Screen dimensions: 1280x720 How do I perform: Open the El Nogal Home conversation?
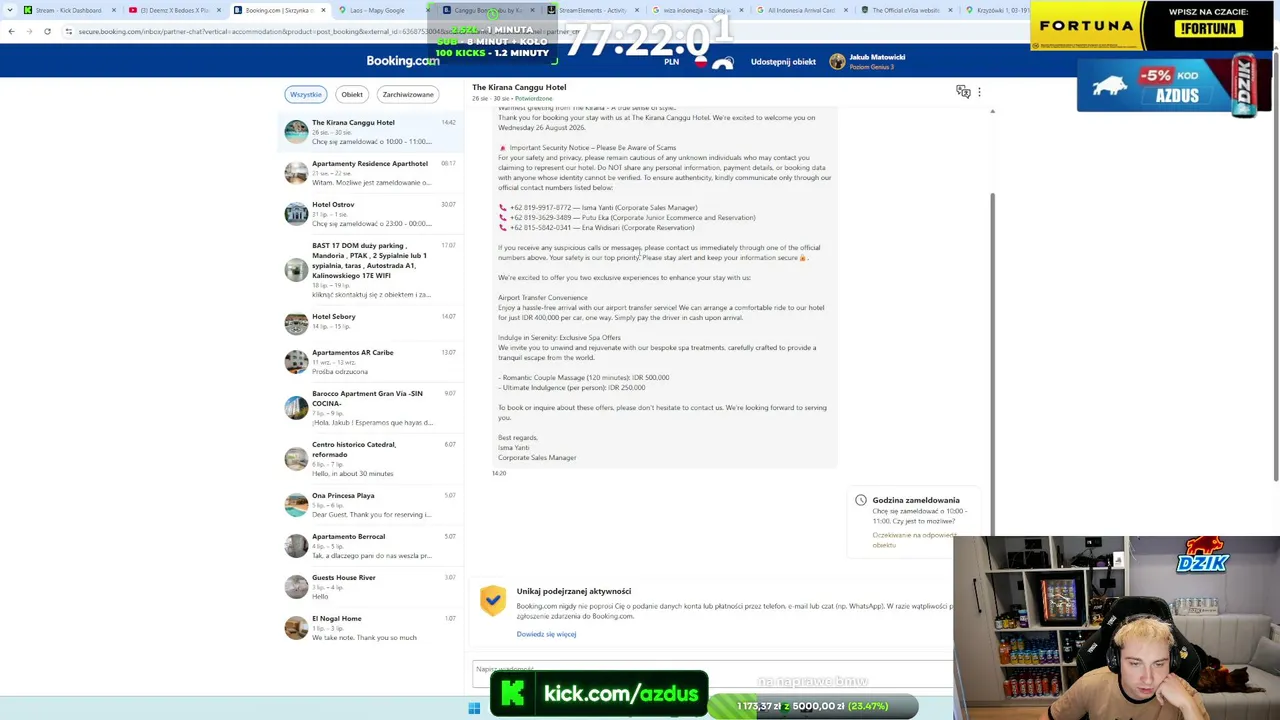pyautogui.click(x=370, y=628)
